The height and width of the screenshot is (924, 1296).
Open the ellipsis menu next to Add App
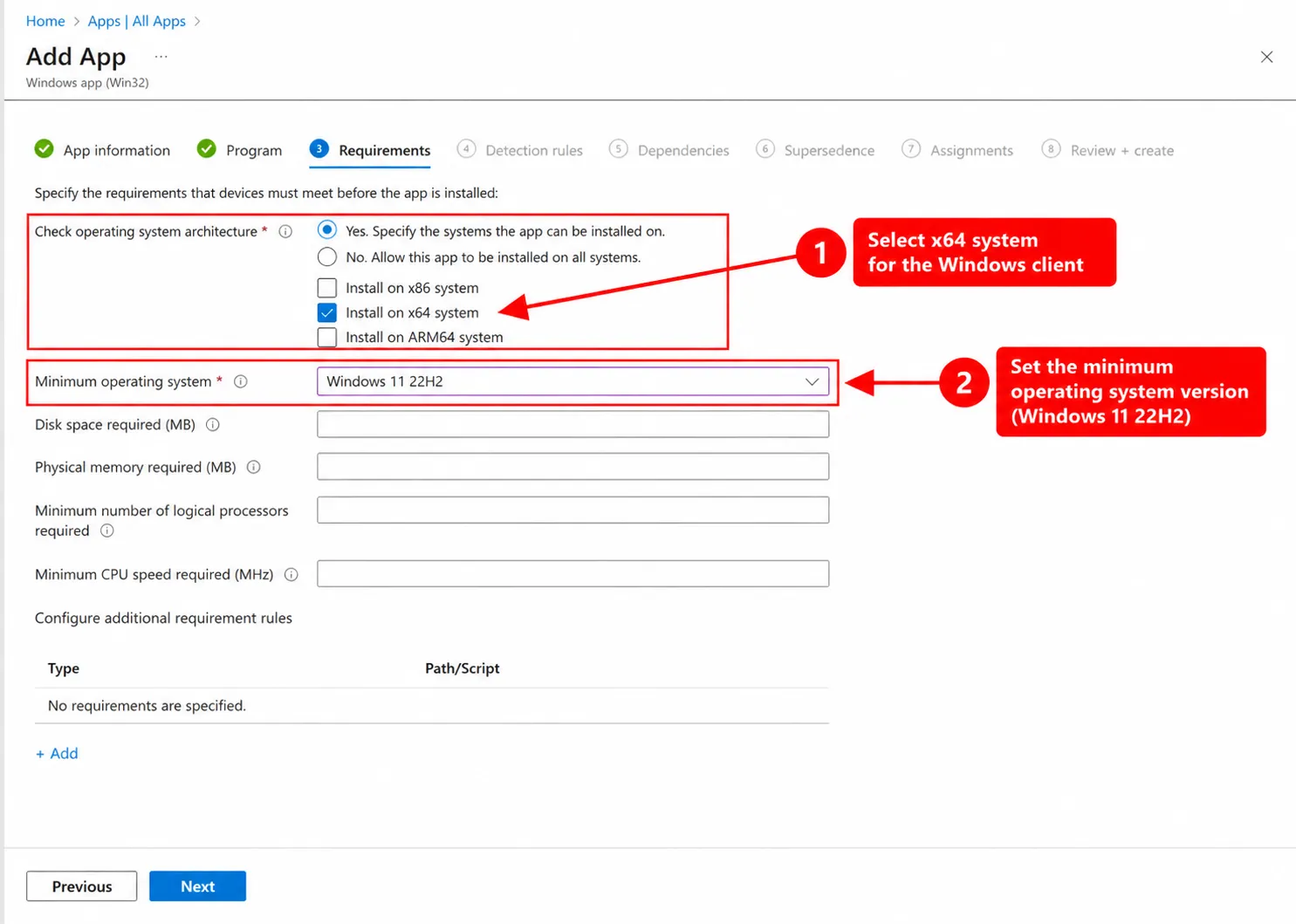[x=161, y=57]
